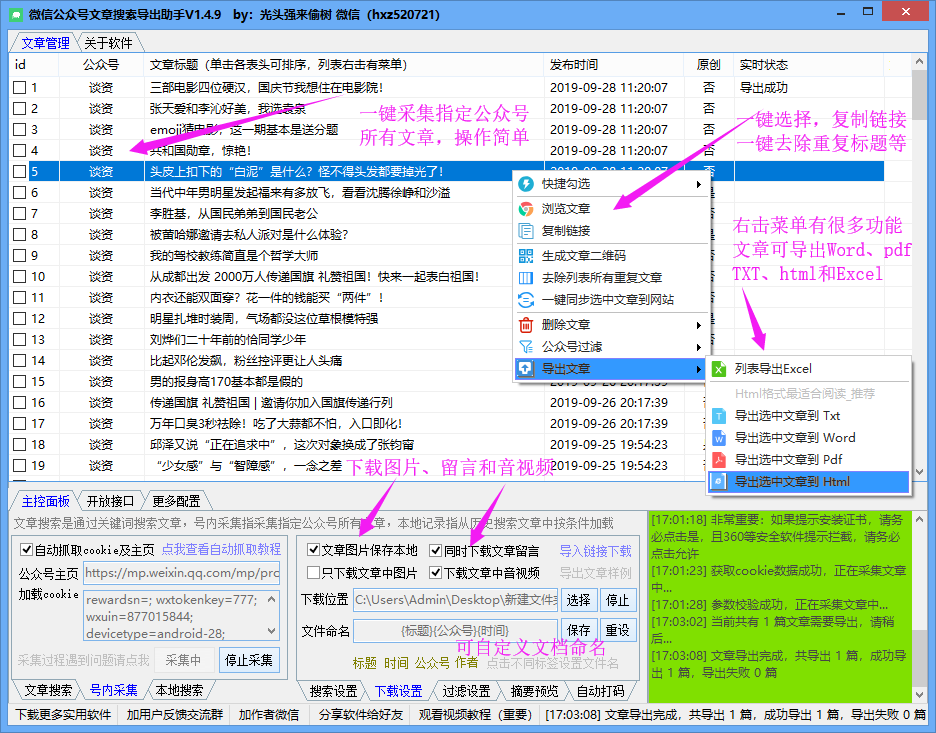The width and height of the screenshot is (936, 733).
Task: Click article list scrollbar down arrow
Action: click(x=919, y=471)
